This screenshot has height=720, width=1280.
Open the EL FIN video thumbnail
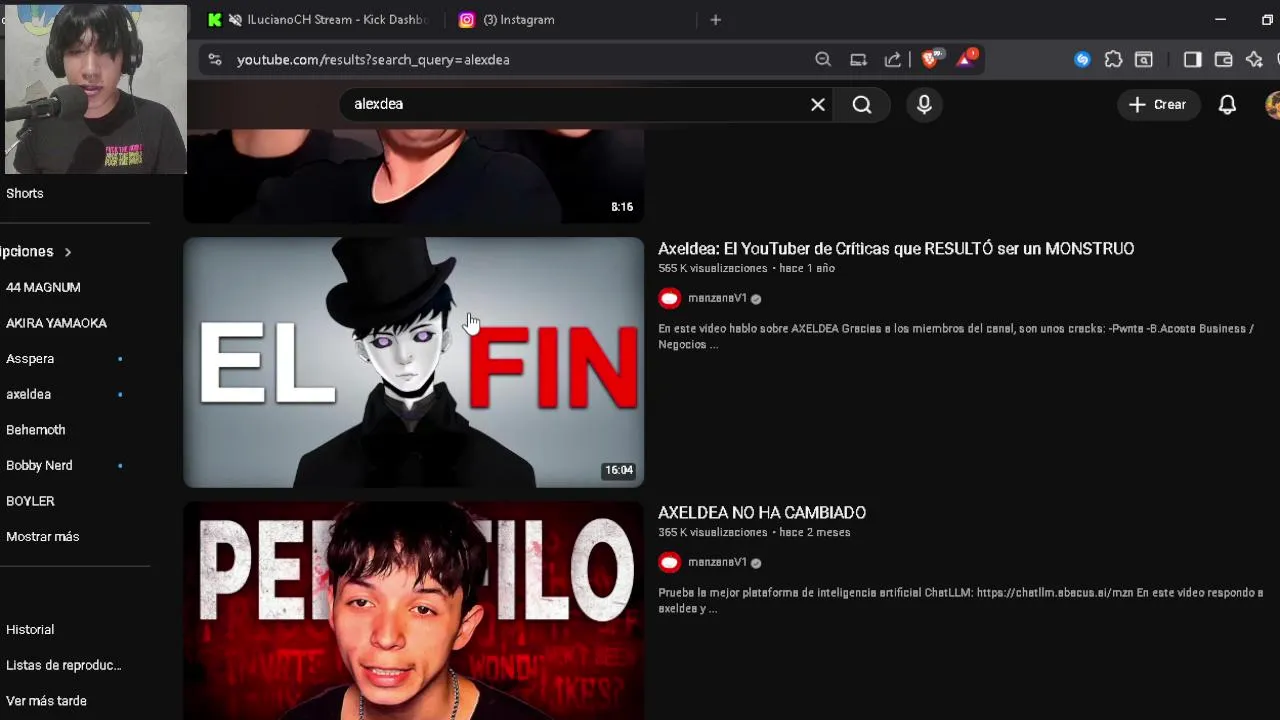(413, 362)
